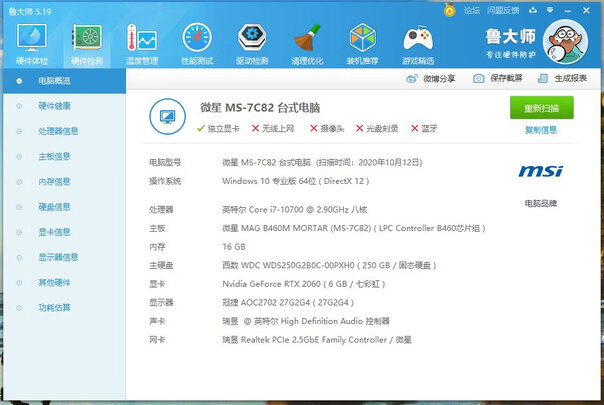Switch to 硬件健康 in the sidebar
604x405 pixels.
point(53,105)
